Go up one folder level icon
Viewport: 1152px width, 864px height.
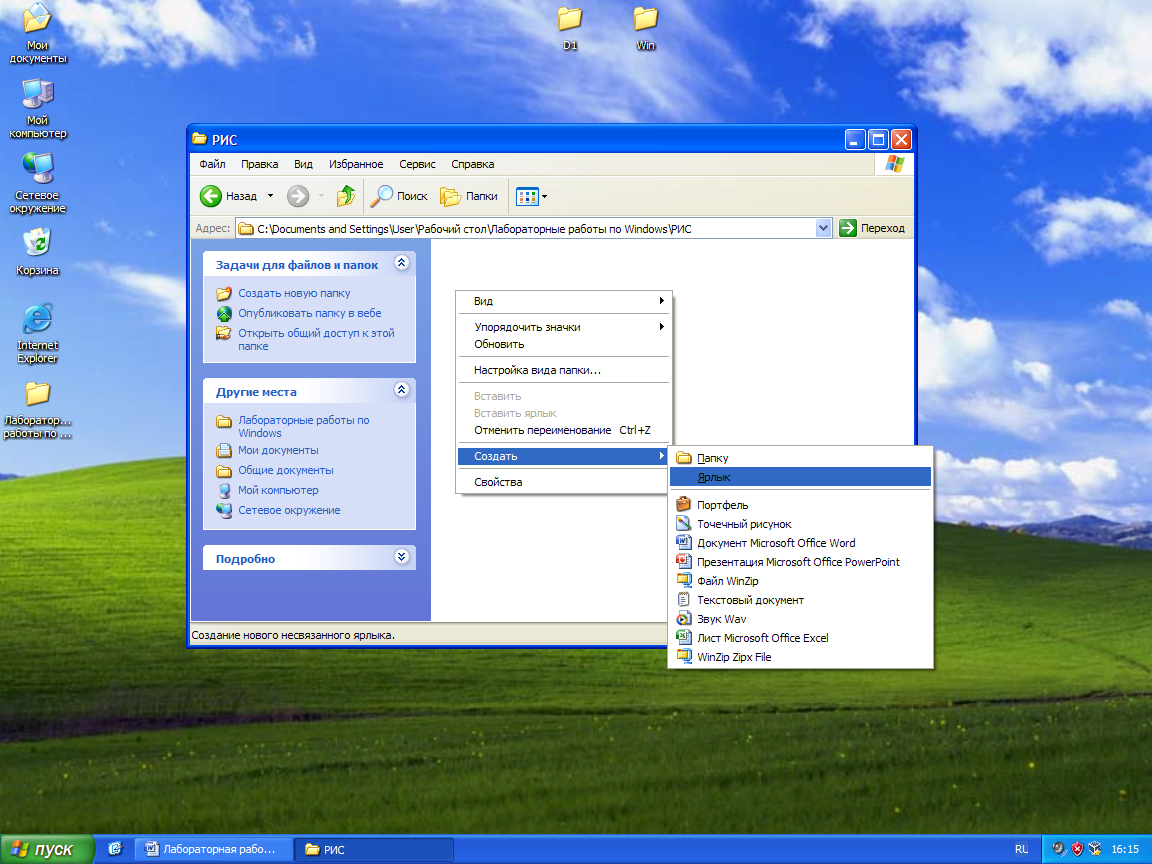pyautogui.click(x=345, y=196)
